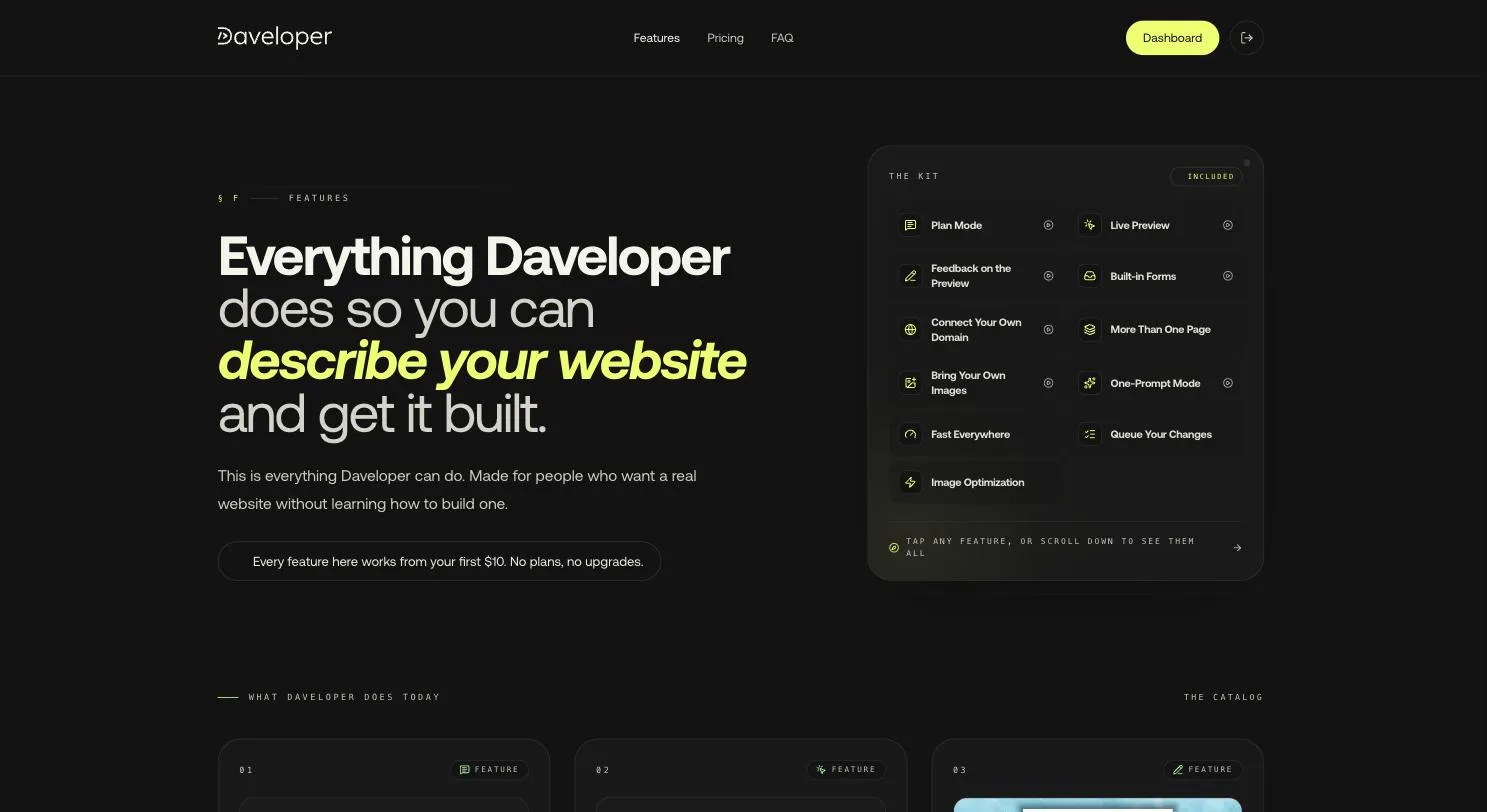Image resolution: width=1487 pixels, height=812 pixels.
Task: Click the sparkles icon for One-Prompt Mode
Action: tap(1089, 383)
